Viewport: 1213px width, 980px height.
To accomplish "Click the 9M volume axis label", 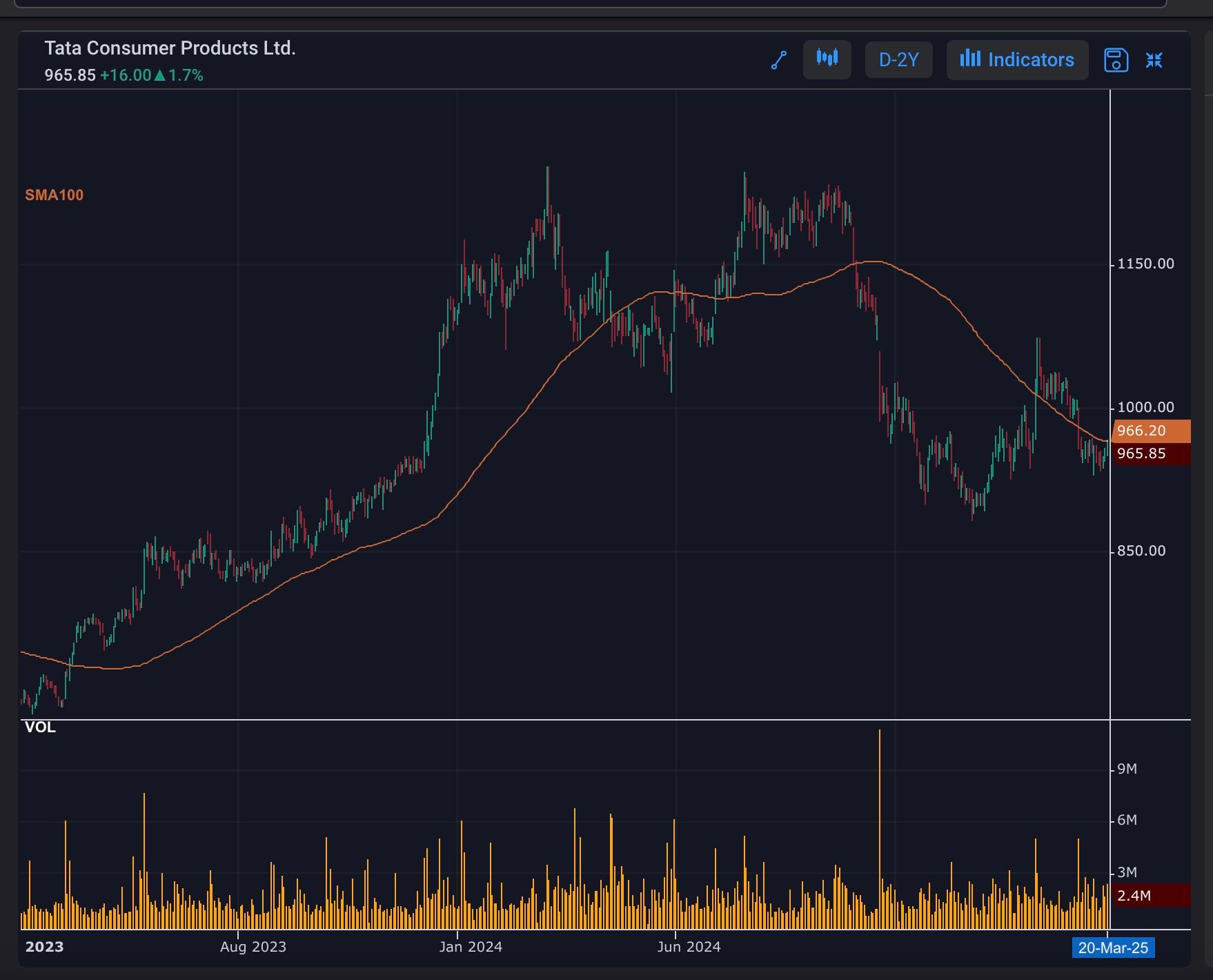I will [1127, 769].
